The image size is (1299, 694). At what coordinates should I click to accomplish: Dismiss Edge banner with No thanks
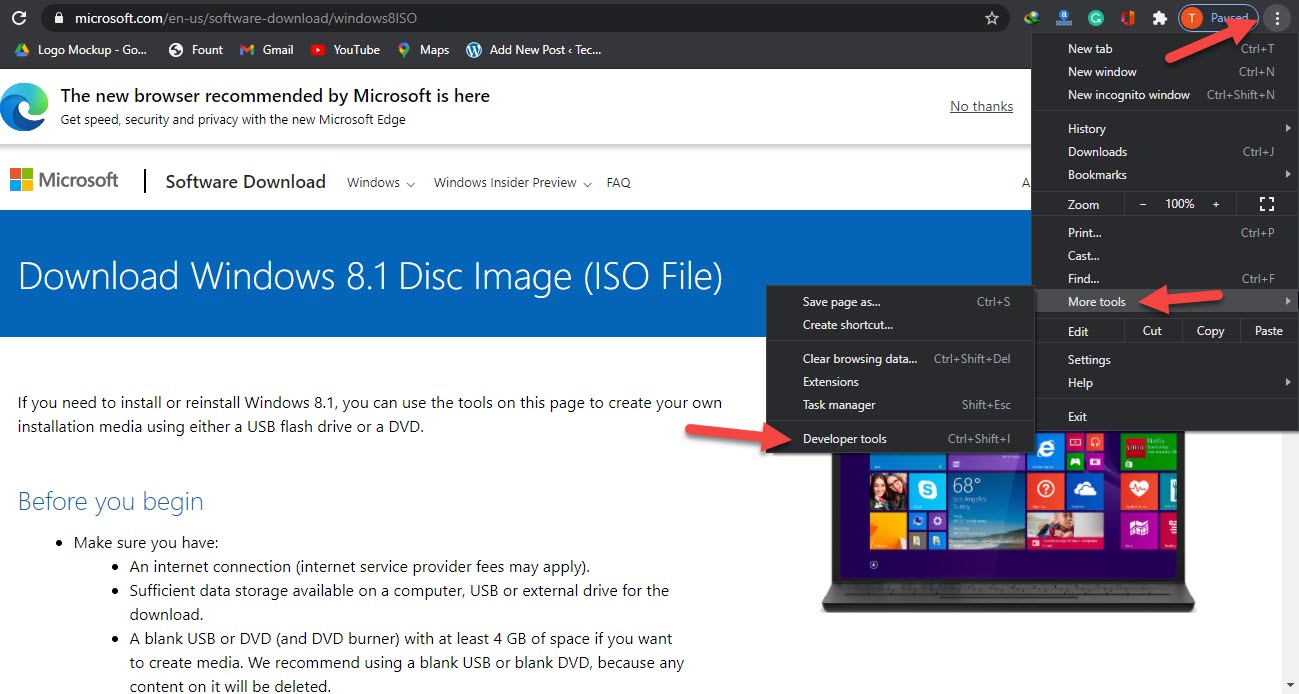(981, 106)
